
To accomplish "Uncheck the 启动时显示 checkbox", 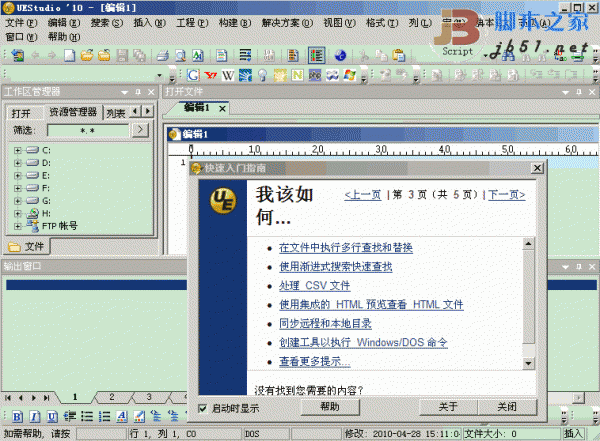I will pos(203,408).
